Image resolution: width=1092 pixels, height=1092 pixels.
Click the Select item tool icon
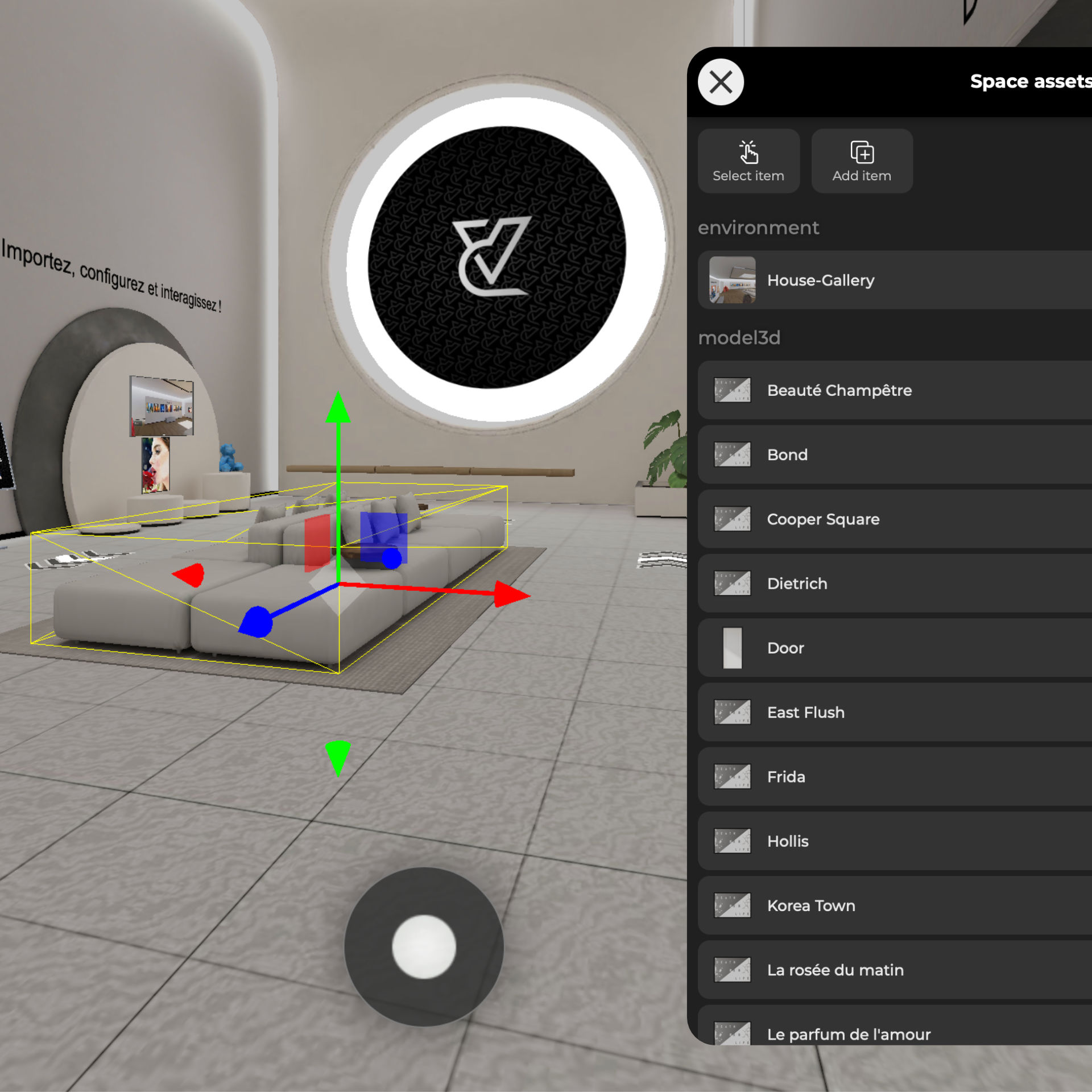coord(748,152)
